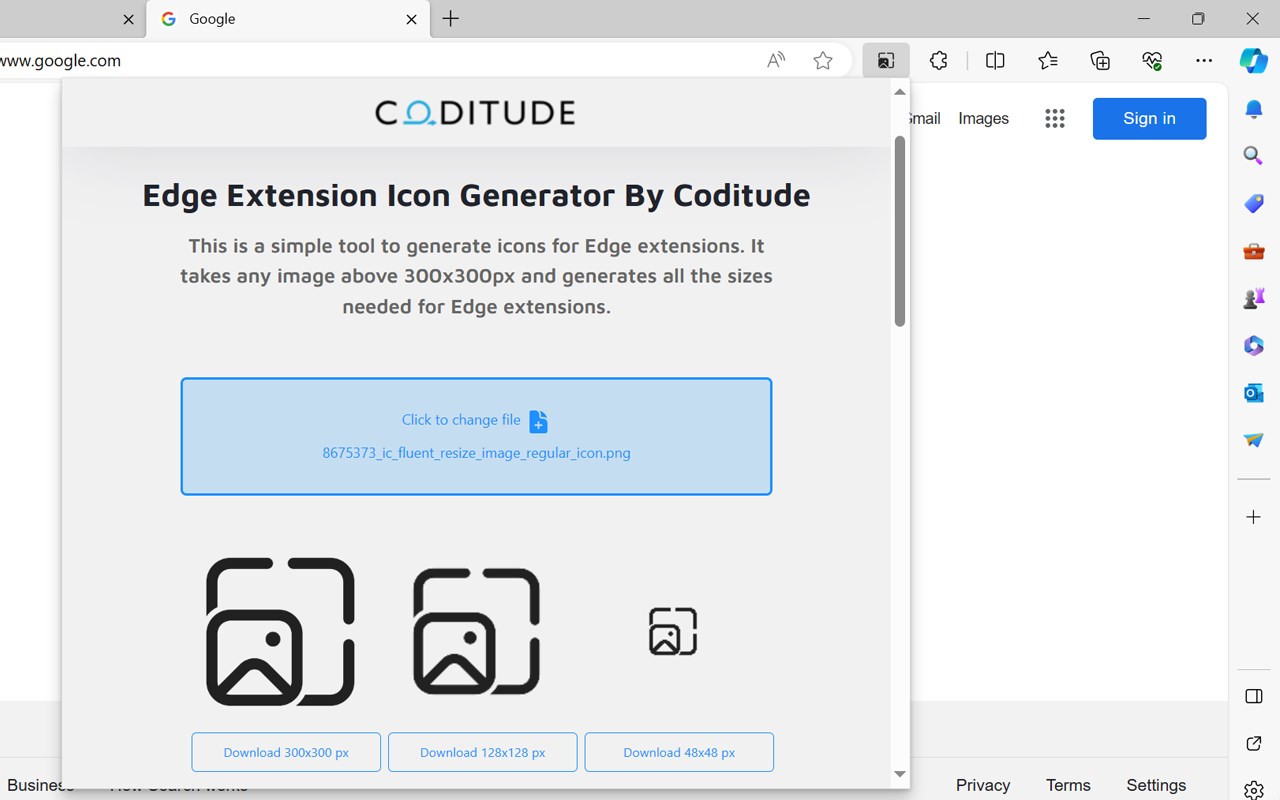Open Google Images link
The image size is (1280, 800).
pyautogui.click(x=983, y=118)
